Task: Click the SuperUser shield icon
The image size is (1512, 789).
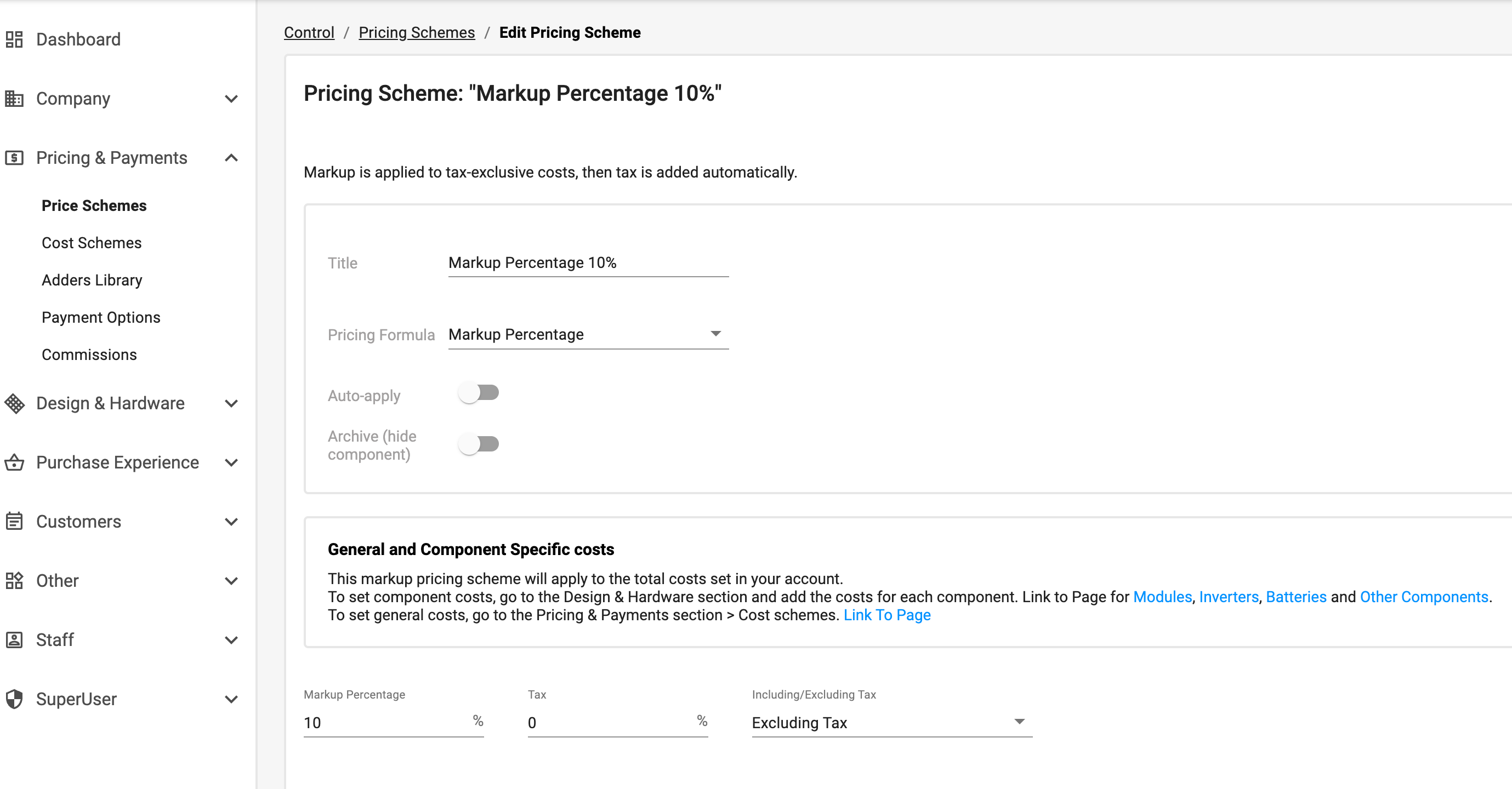Action: [x=14, y=699]
